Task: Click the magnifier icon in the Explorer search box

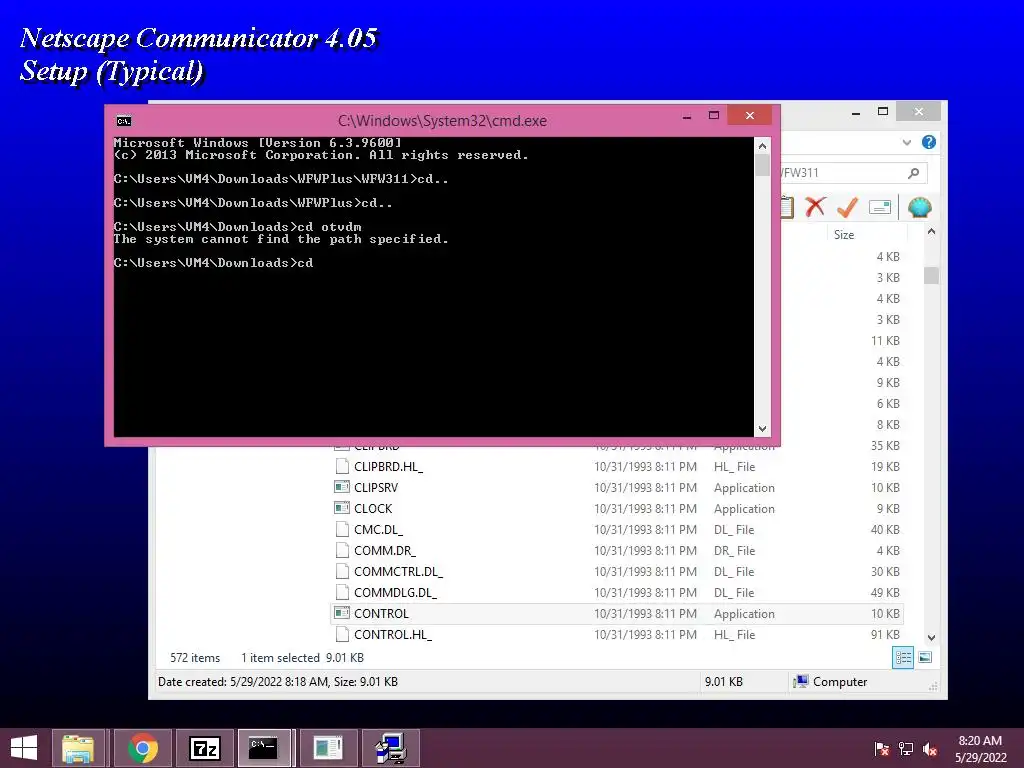Action: [914, 172]
